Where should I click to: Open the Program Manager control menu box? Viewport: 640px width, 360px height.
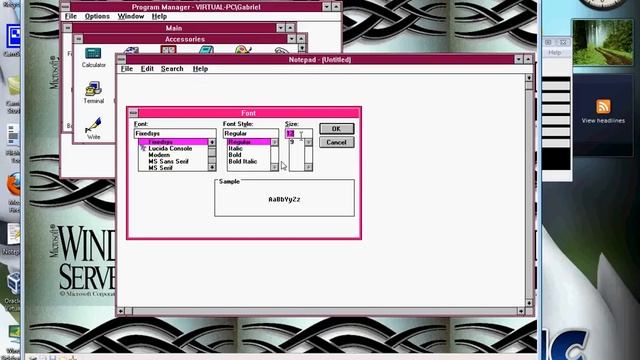pos(65,7)
